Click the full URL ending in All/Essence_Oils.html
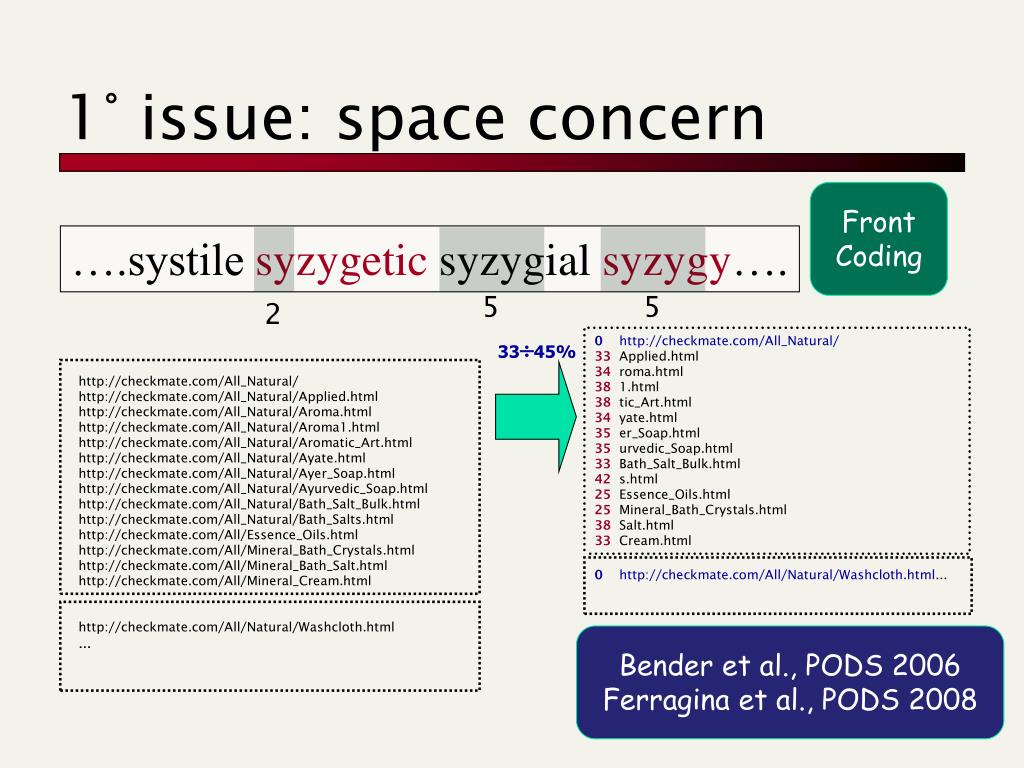 (218, 535)
